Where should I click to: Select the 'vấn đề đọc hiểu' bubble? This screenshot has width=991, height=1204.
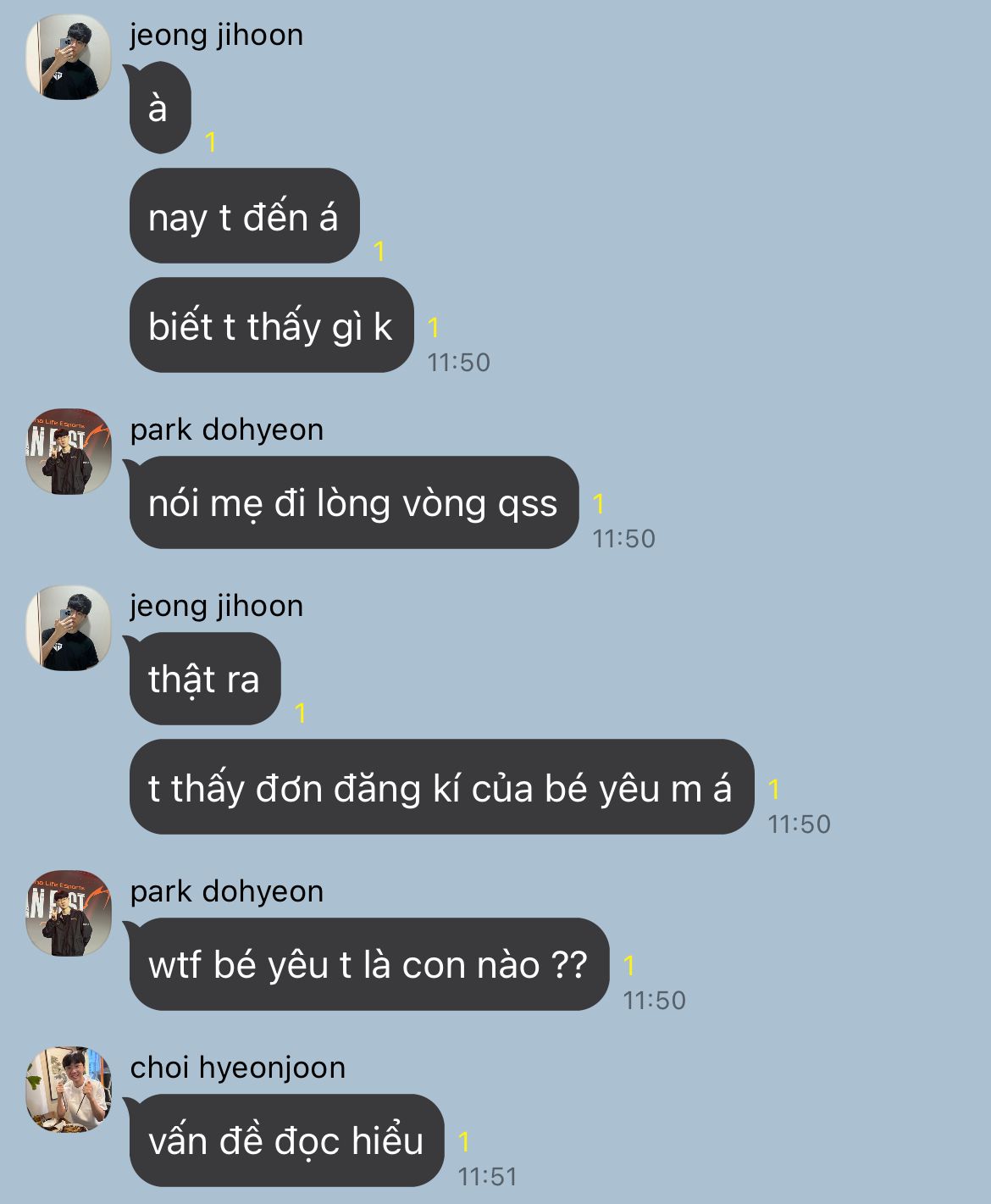pos(287,1140)
